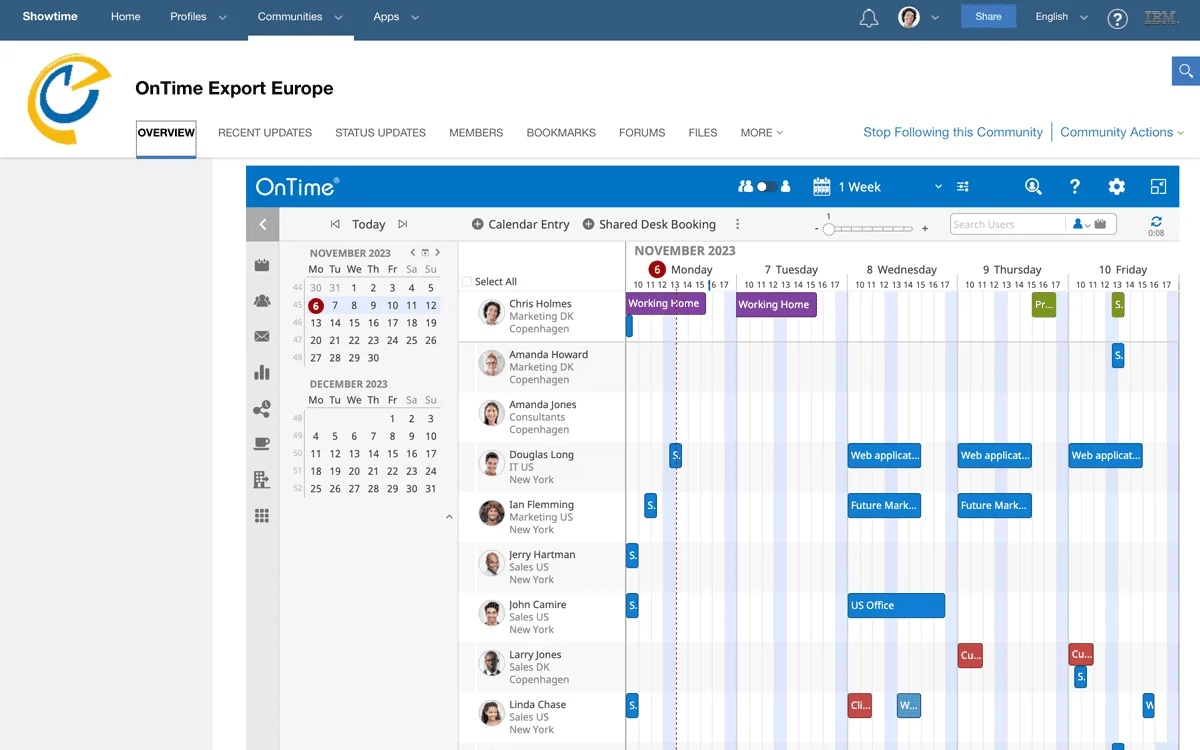Image resolution: width=1200 pixels, height=750 pixels.
Task: Open the Communities dropdown menu
Action: pos(300,17)
